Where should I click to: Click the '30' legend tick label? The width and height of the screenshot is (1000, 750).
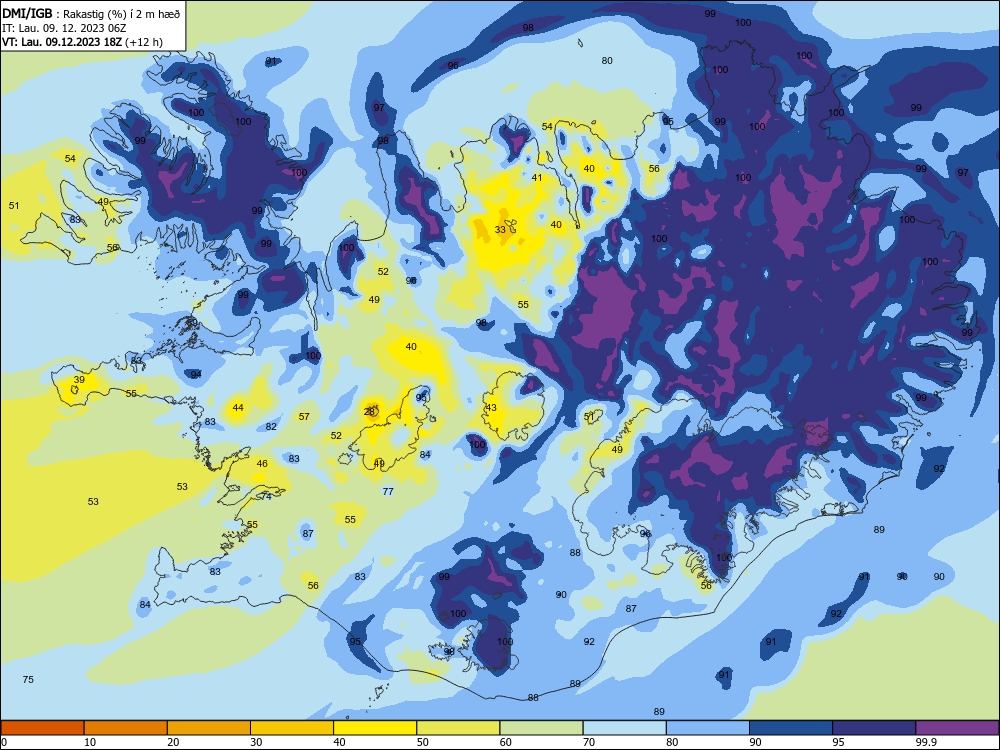pyautogui.click(x=256, y=742)
